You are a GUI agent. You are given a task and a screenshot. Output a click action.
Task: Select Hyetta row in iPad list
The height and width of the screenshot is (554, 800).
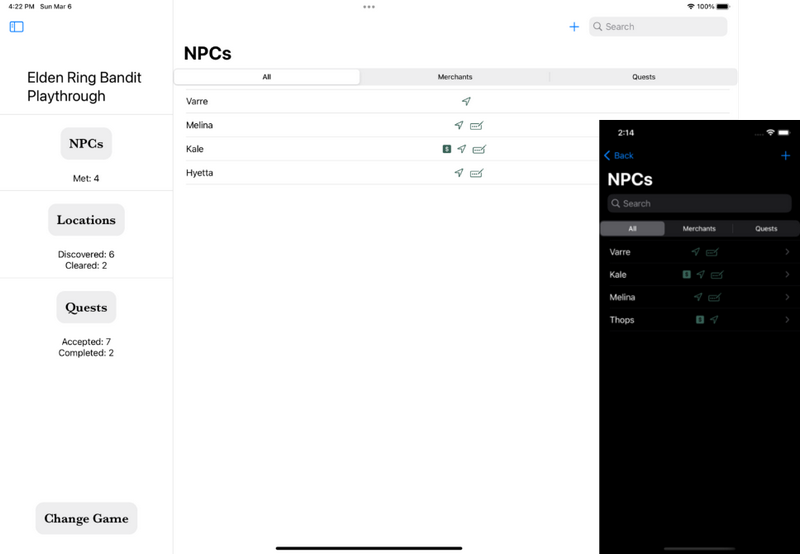click(x=392, y=173)
